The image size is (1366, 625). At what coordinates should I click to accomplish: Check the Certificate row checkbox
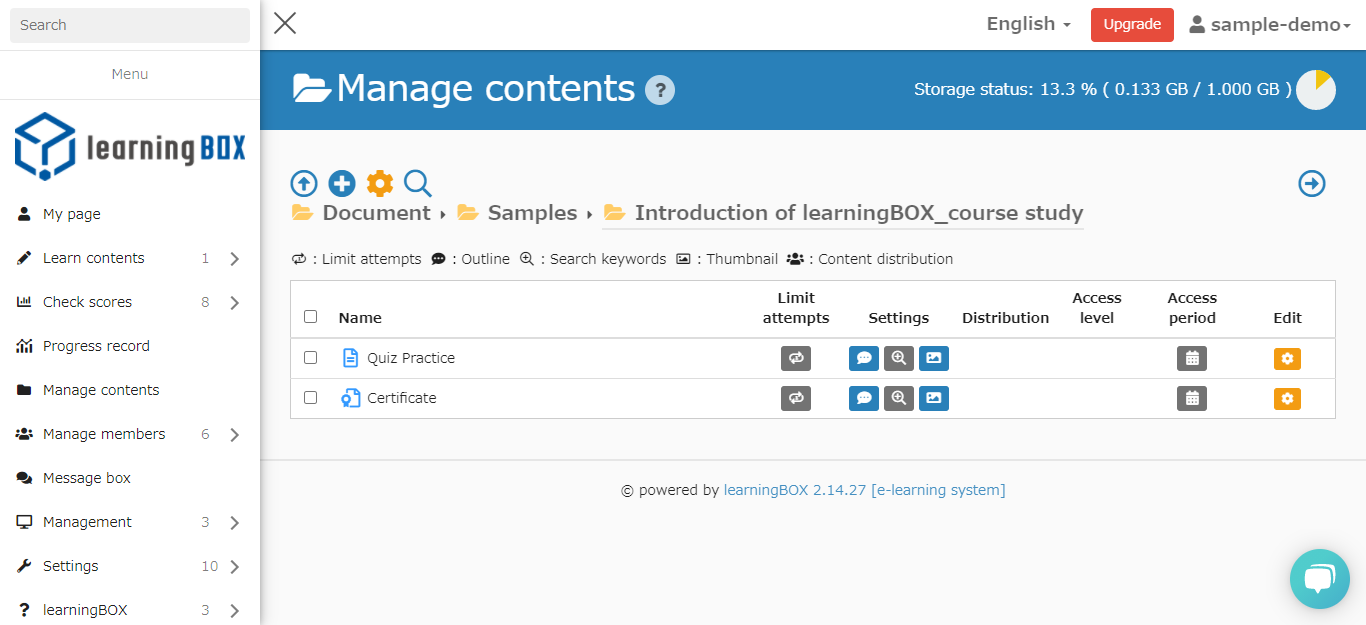coord(310,397)
